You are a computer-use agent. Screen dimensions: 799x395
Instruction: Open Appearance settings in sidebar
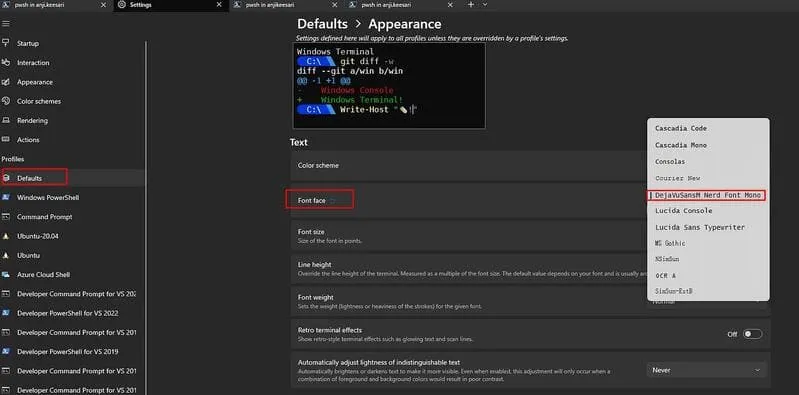72,82
